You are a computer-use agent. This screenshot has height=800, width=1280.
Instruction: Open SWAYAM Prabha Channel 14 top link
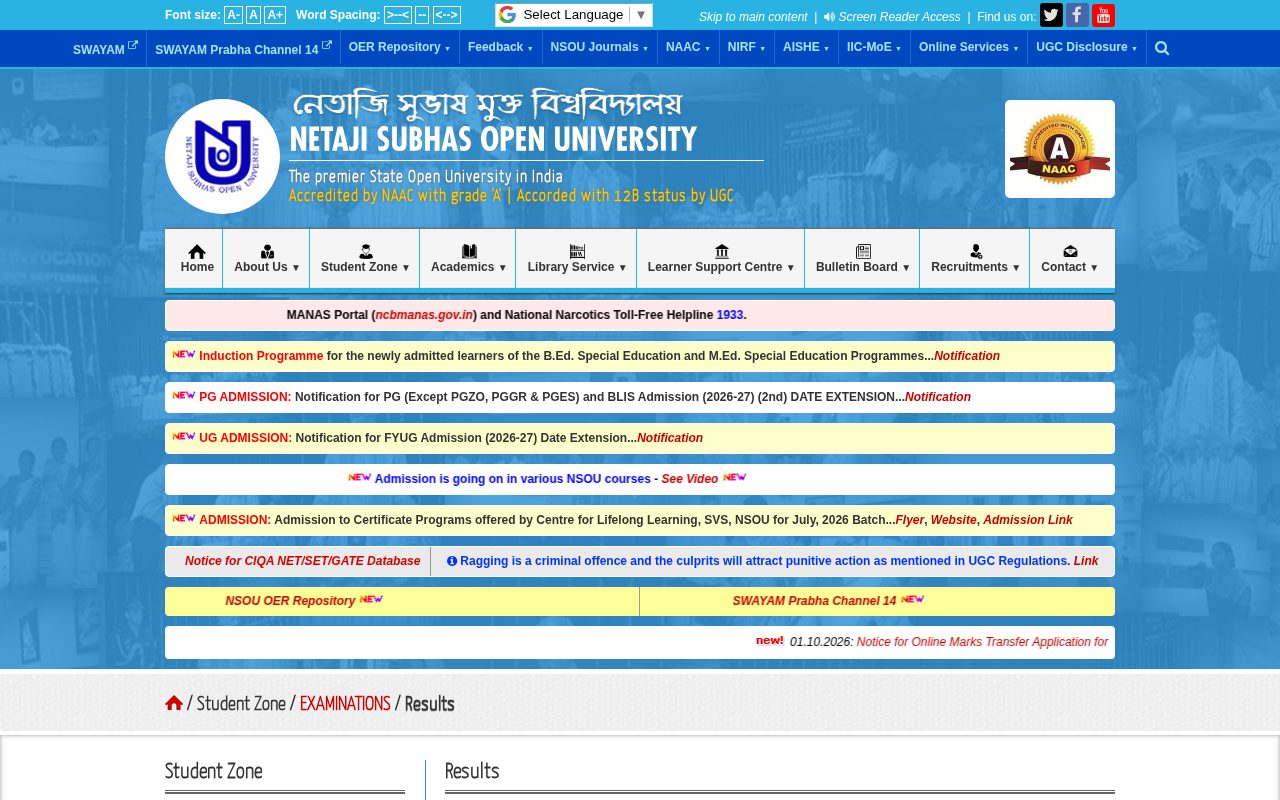point(243,49)
